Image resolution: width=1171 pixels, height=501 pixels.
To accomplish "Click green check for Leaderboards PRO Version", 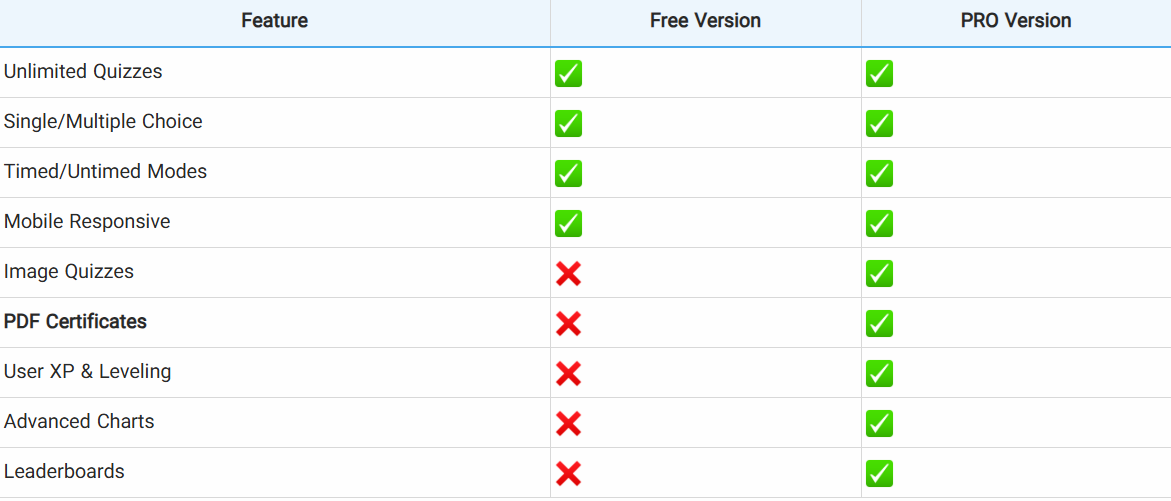I will pyautogui.click(x=879, y=473).
